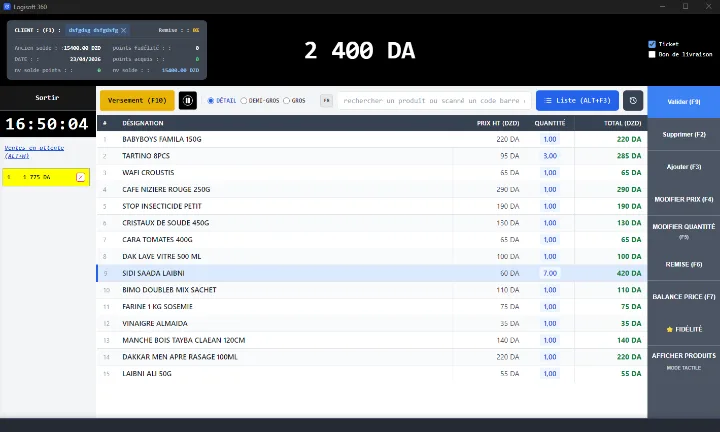Click Versement (F10) button
The image size is (720, 432).
tap(137, 101)
